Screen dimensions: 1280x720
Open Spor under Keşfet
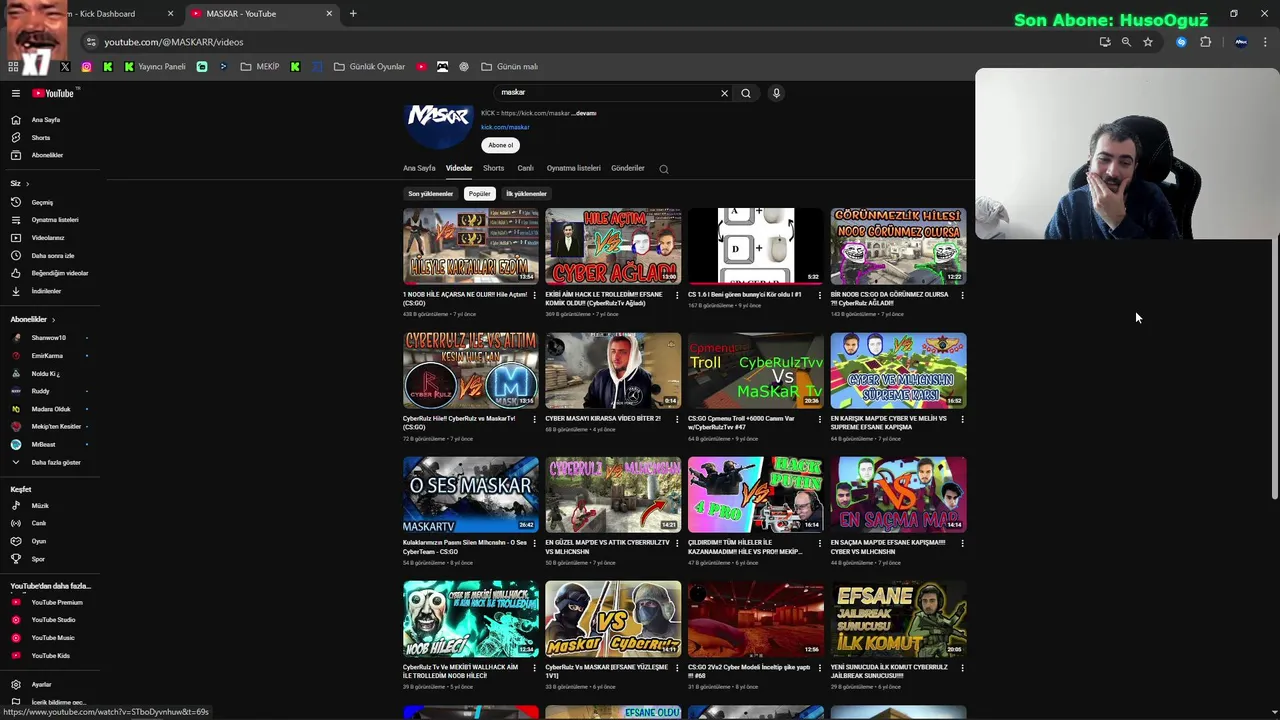38,559
